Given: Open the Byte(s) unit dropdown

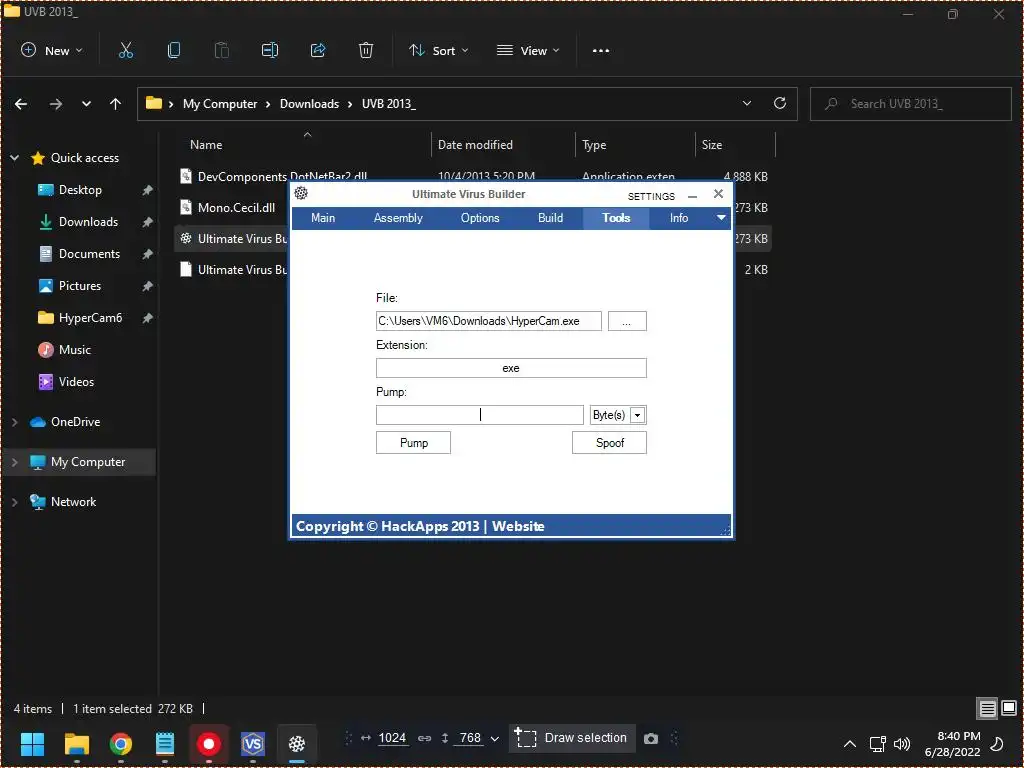Looking at the screenshot, I should pyautogui.click(x=638, y=415).
